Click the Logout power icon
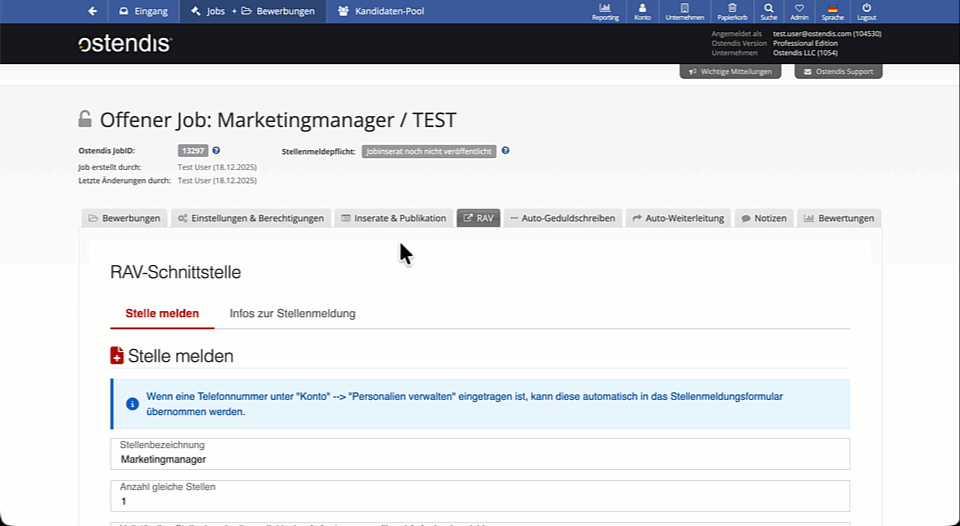 (x=866, y=11)
